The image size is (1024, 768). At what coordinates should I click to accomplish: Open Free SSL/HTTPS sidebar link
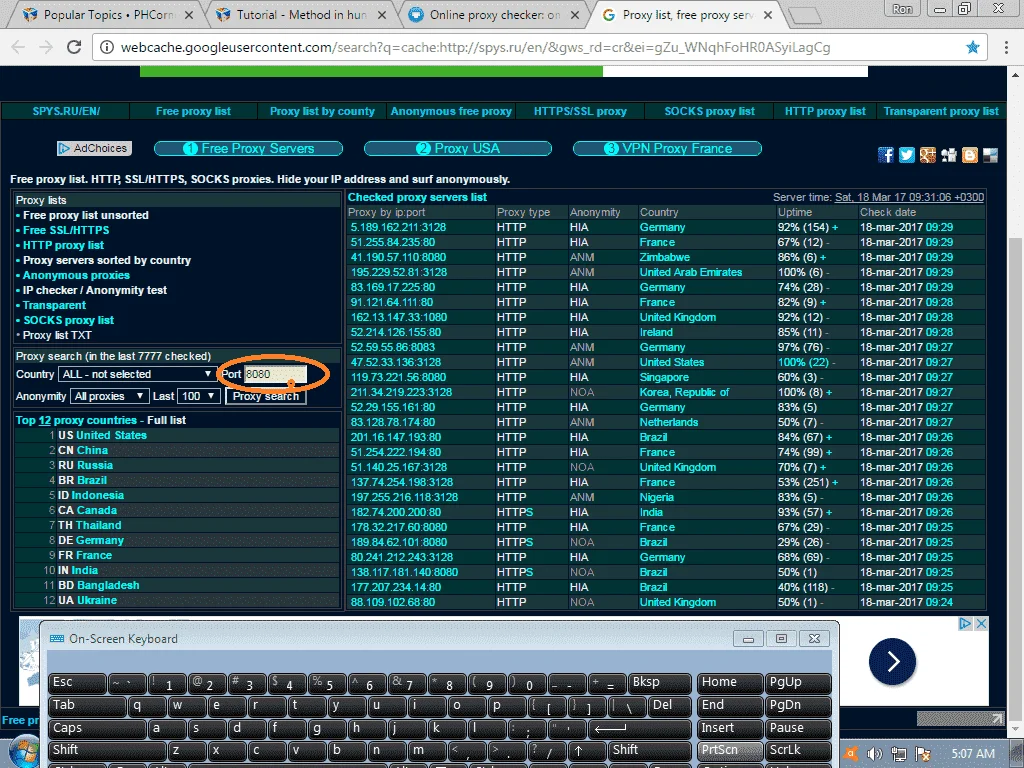66,230
